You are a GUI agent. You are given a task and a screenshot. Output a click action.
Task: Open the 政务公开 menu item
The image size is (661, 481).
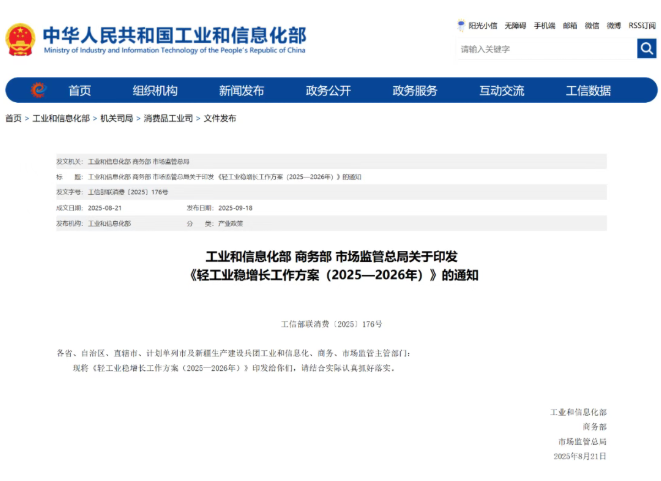pyautogui.click(x=328, y=91)
